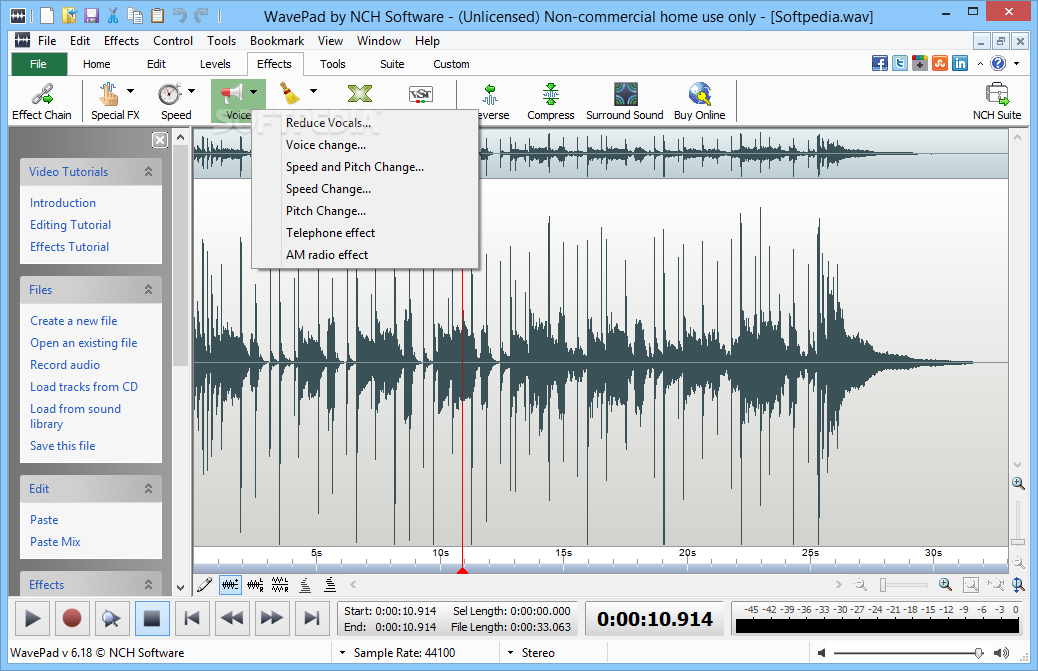1038x671 pixels.
Task: Click the horizontal zoom slider
Action: [x=904, y=585]
